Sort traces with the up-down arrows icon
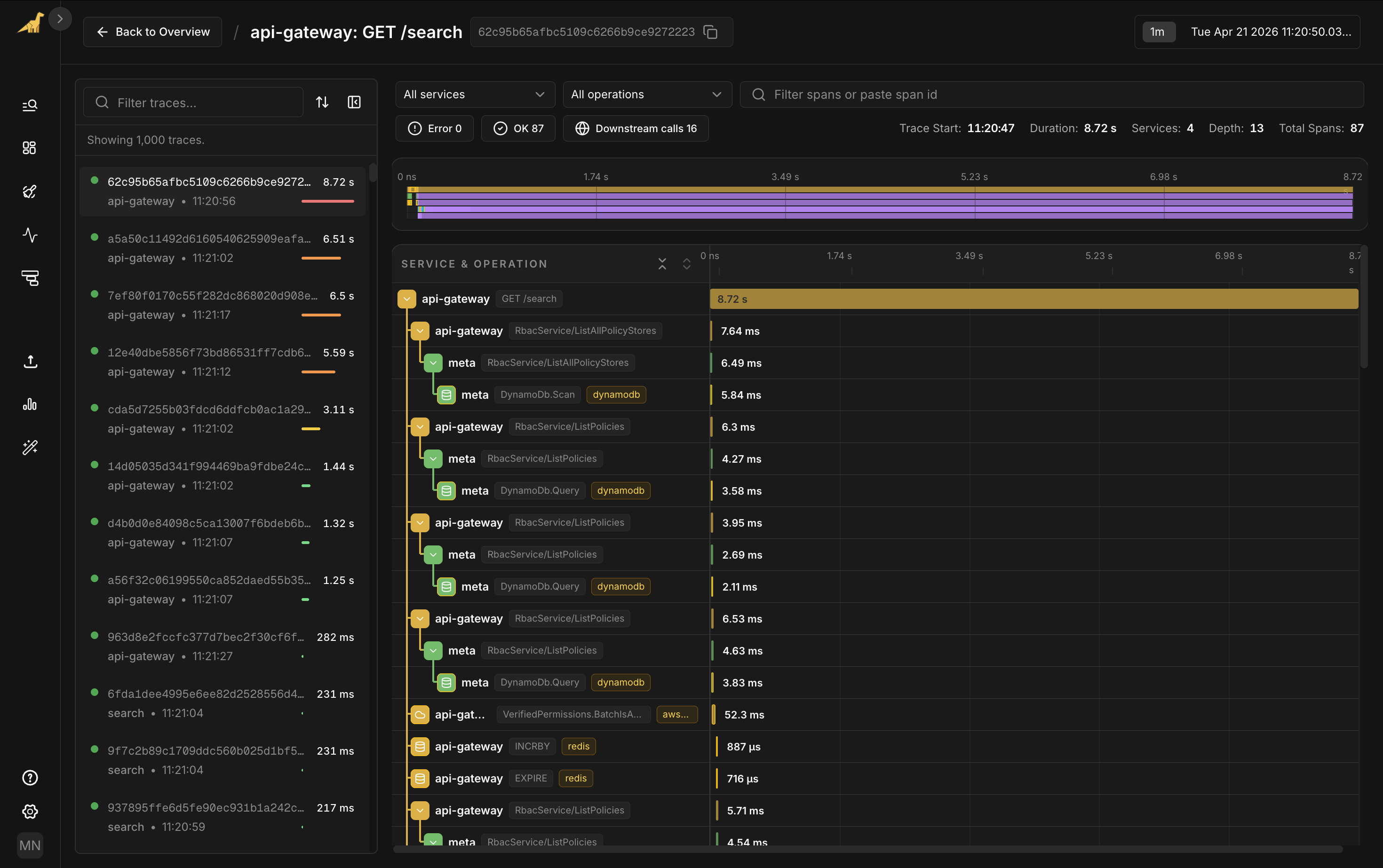The image size is (1383, 868). pyautogui.click(x=322, y=102)
